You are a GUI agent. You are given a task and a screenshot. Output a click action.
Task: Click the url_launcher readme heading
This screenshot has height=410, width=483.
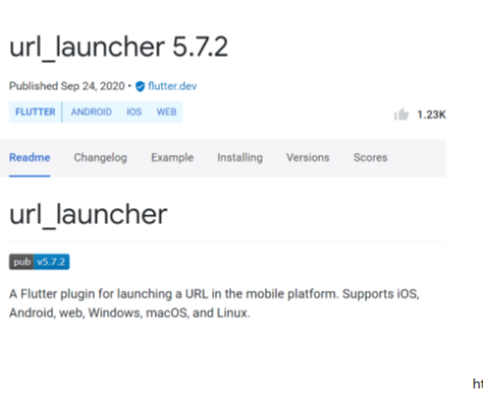tap(88, 215)
